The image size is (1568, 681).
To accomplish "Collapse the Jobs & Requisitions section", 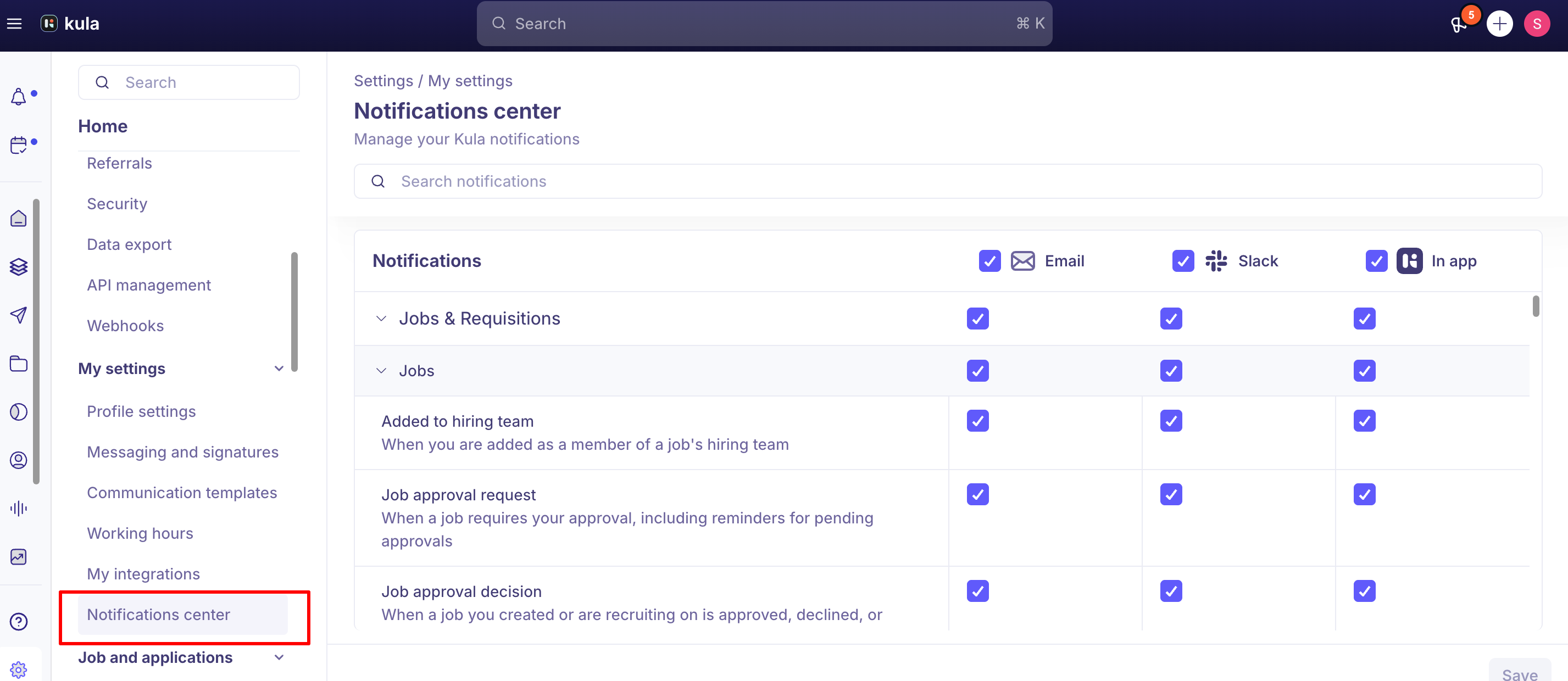I will point(381,319).
